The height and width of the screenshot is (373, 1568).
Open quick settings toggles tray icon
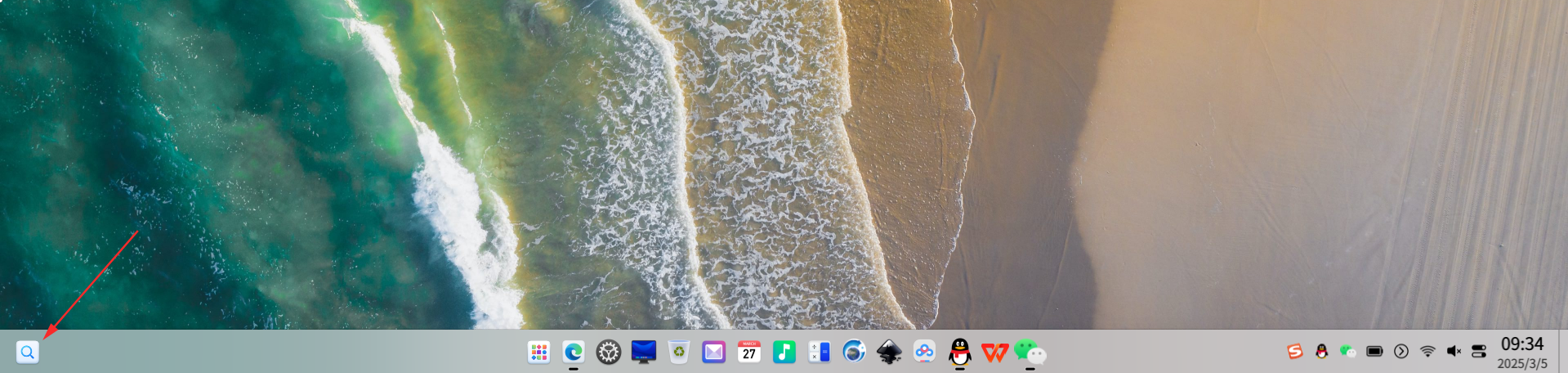pos(1479,352)
